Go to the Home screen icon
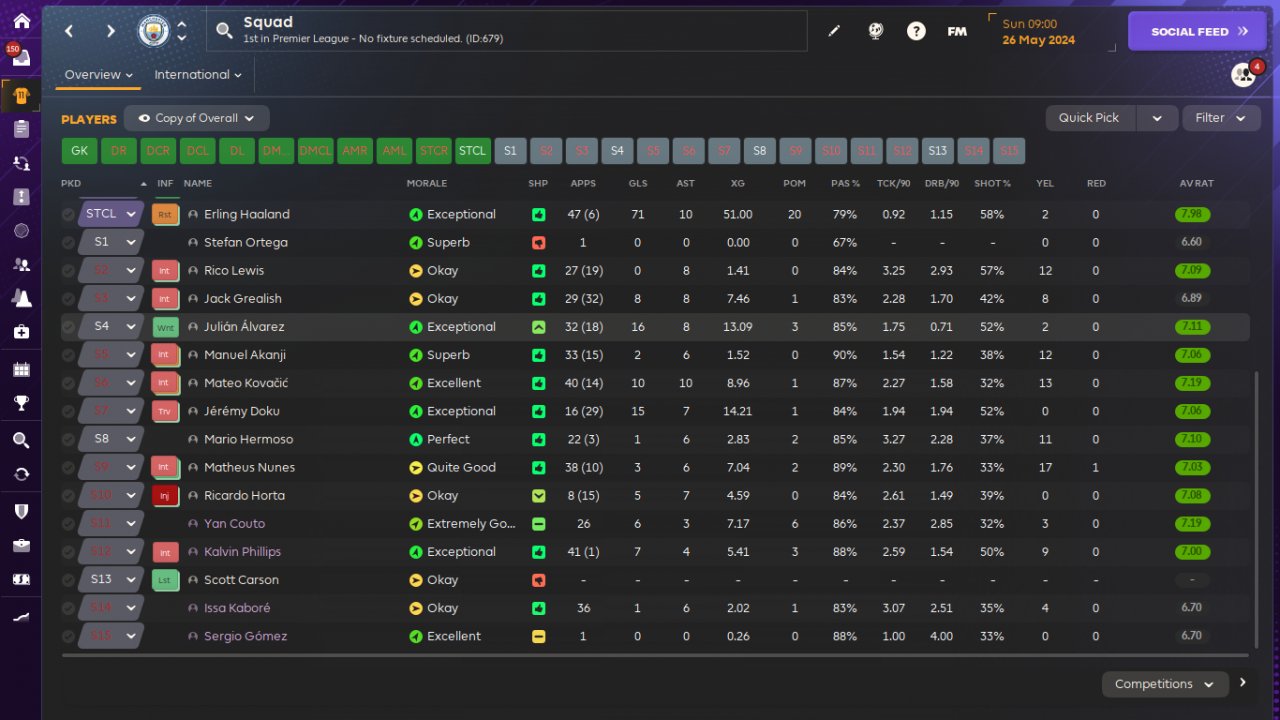 coord(21,21)
